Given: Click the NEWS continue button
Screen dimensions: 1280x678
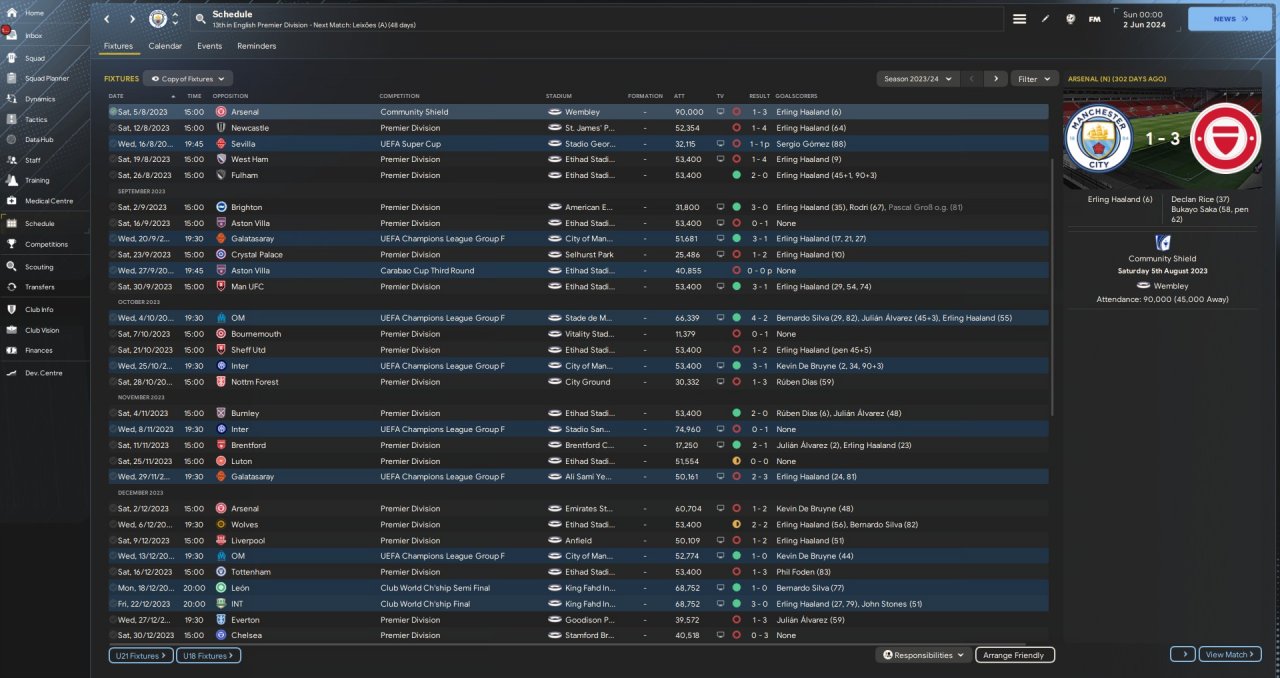Looking at the screenshot, I should pyautogui.click(x=1230, y=18).
